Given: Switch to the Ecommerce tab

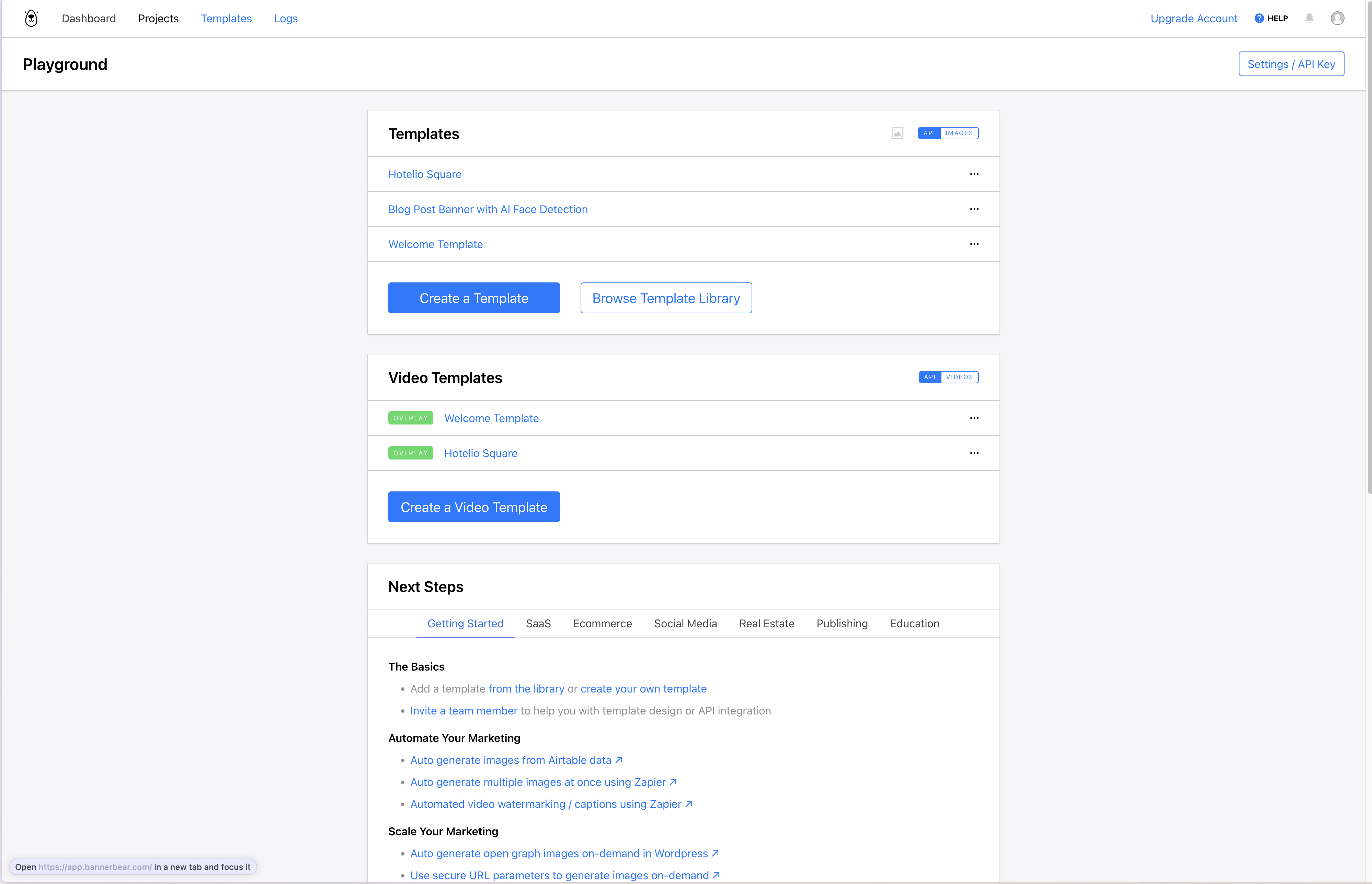Looking at the screenshot, I should coord(603,624).
